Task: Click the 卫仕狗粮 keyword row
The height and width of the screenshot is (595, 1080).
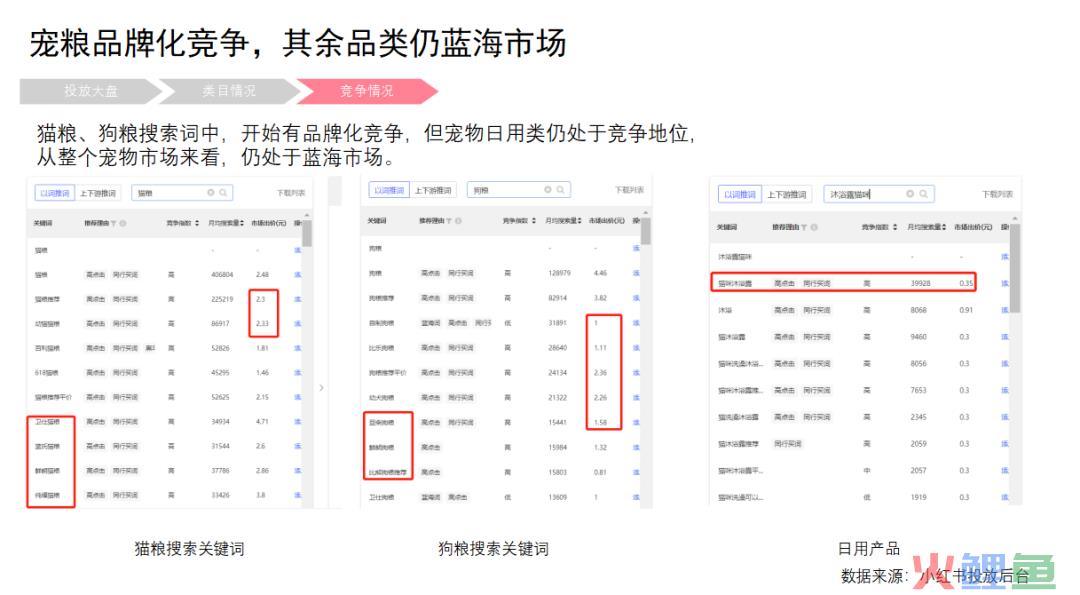Action: coord(381,497)
